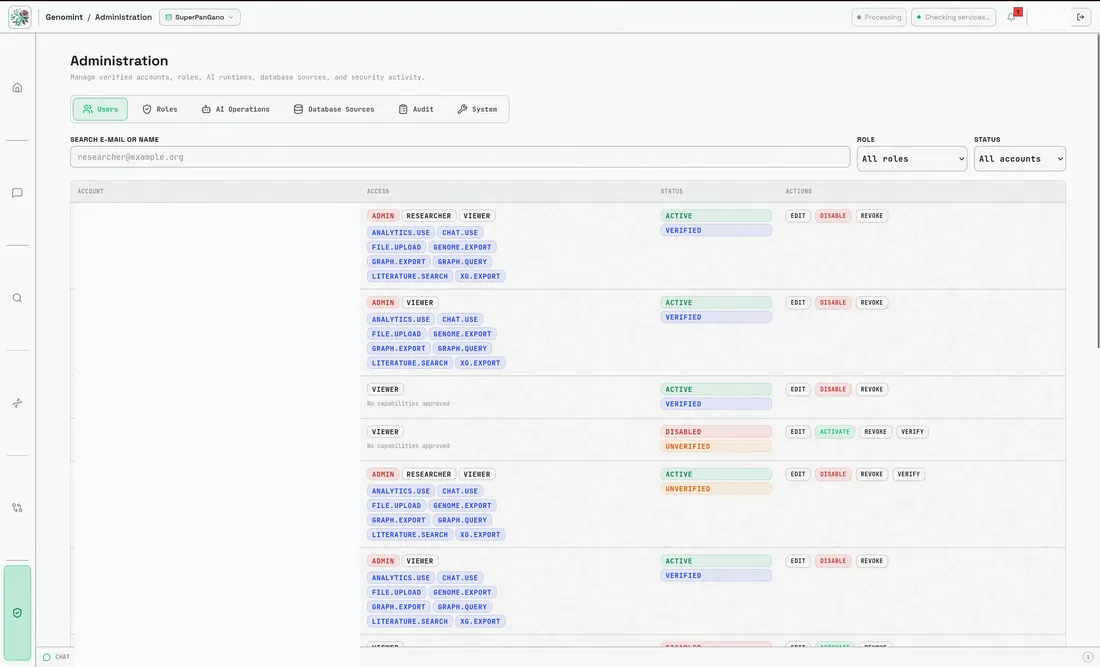Viewport: 1100px width, 667px height.
Task: Click the log out icon
Action: (1080, 17)
